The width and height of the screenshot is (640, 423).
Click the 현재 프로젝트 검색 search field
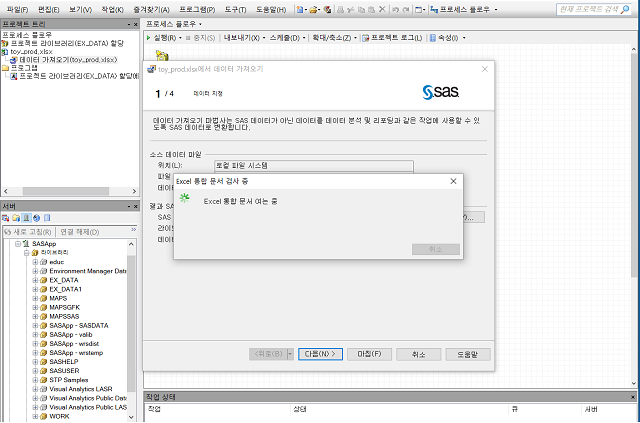click(589, 9)
